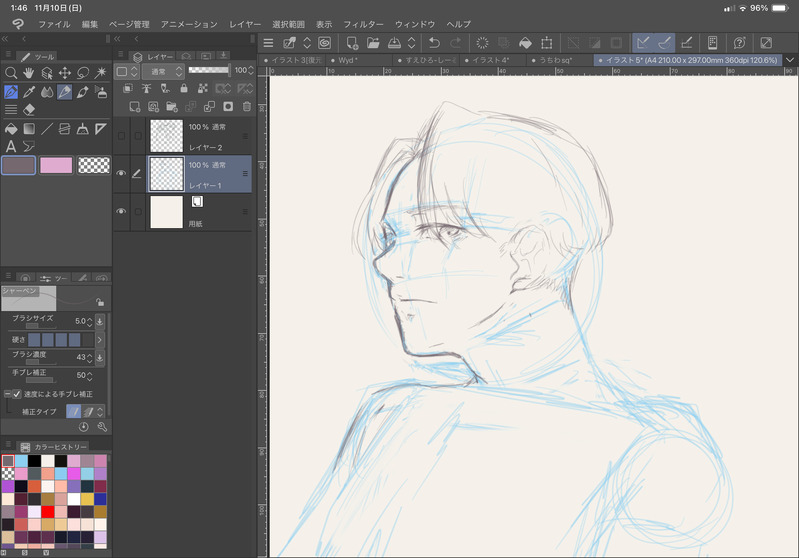Toggle Set as Reference Layer lighthouse icon
Image resolution: width=799 pixels, height=558 pixels.
tap(146, 89)
